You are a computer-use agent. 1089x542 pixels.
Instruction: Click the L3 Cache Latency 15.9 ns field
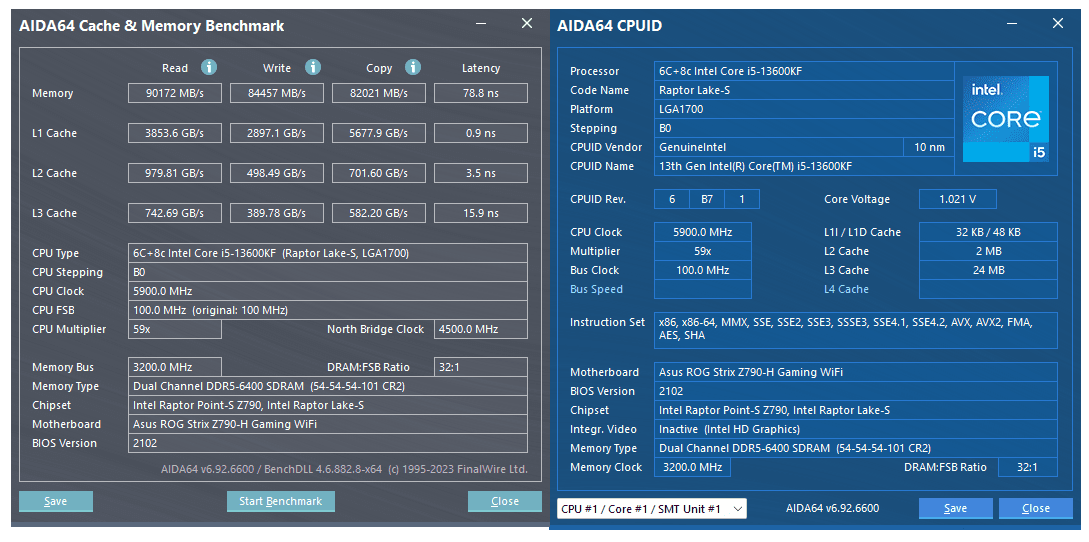pos(481,213)
